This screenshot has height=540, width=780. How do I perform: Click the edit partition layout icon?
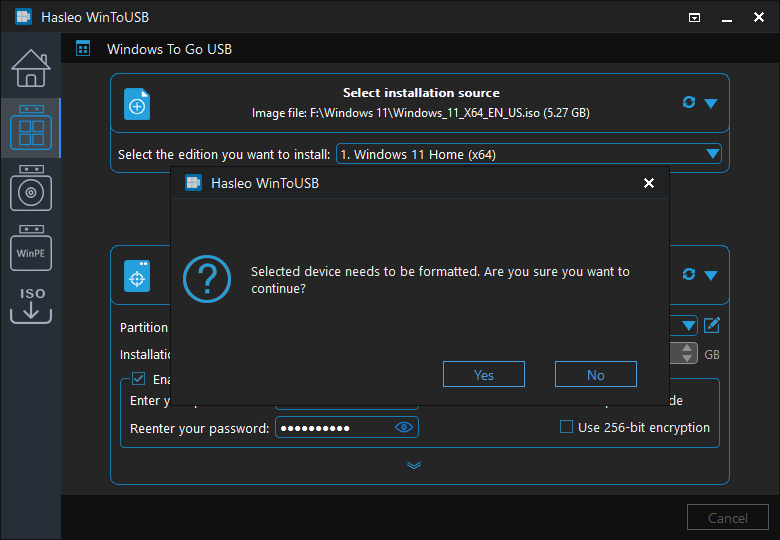tap(712, 325)
